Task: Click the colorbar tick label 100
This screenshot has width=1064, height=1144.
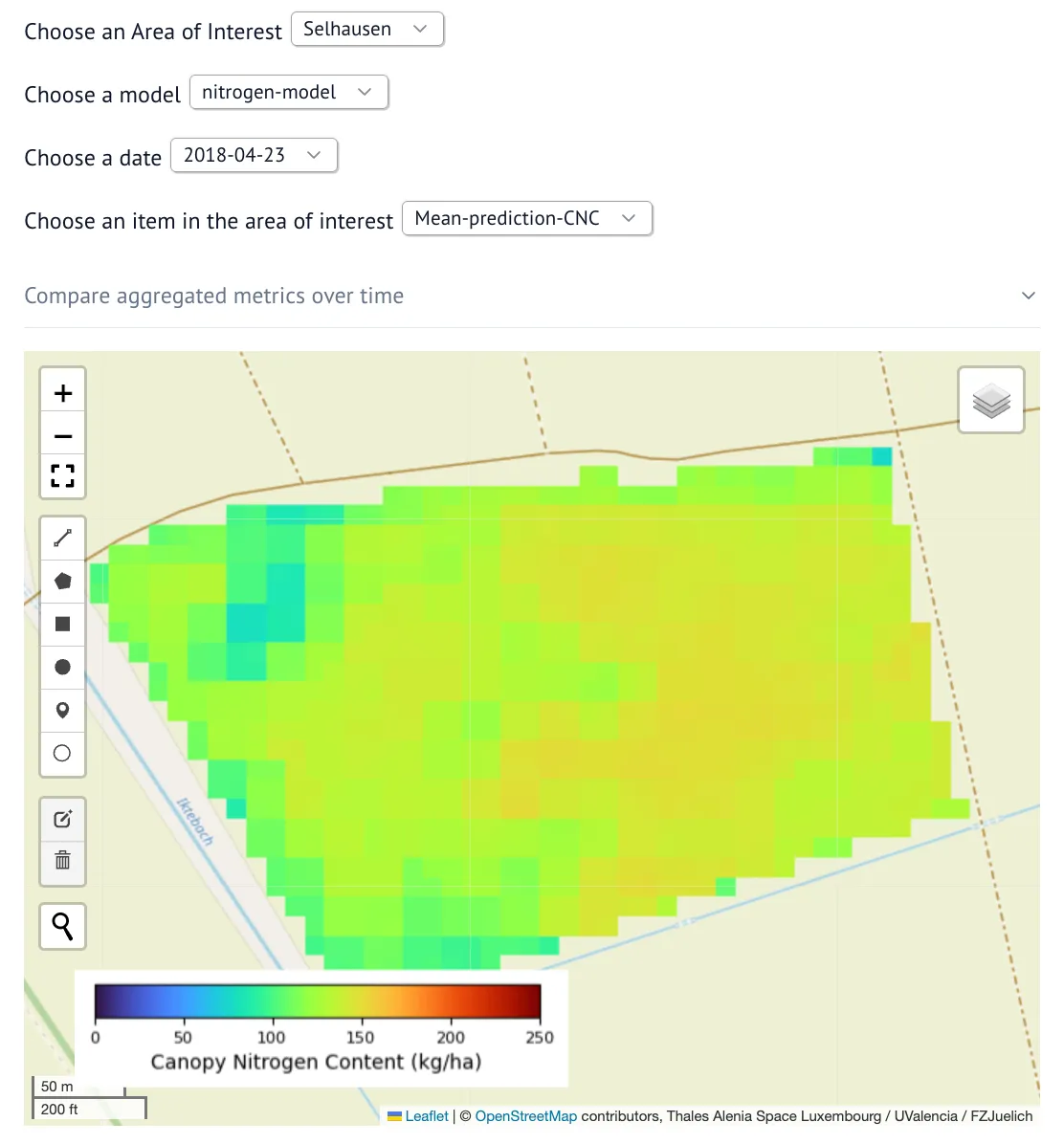Action: pos(272,1038)
